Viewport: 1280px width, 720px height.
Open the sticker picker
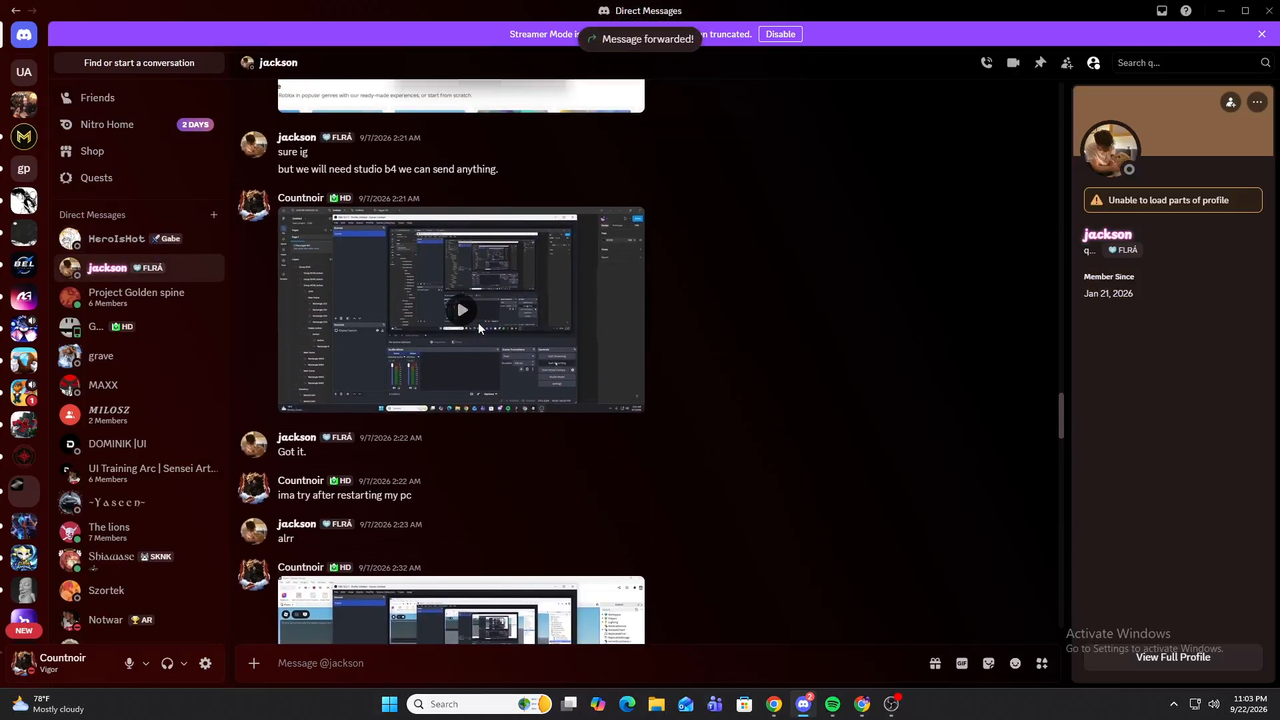pos(989,663)
